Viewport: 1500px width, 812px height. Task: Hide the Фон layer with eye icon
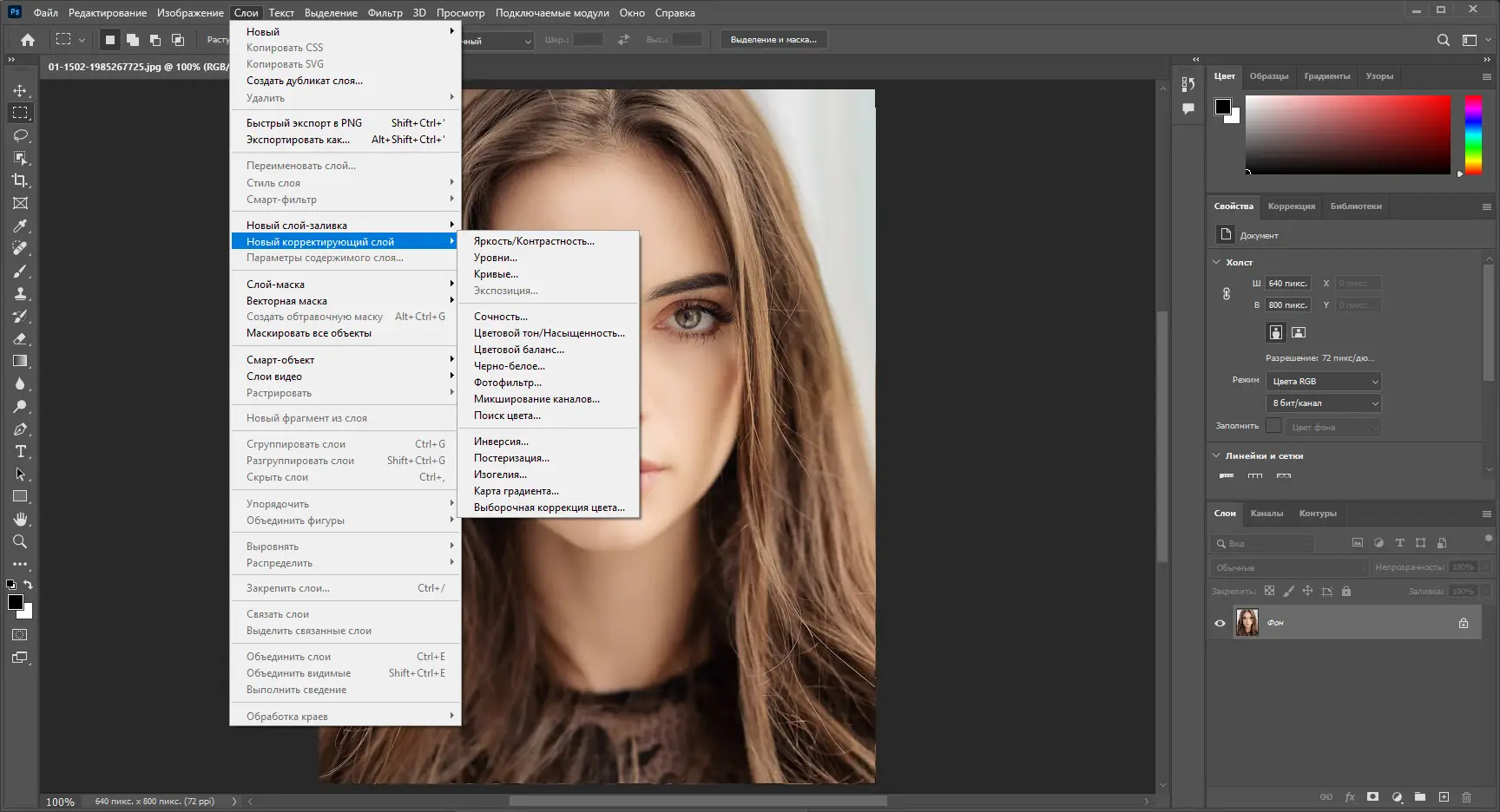tap(1220, 623)
